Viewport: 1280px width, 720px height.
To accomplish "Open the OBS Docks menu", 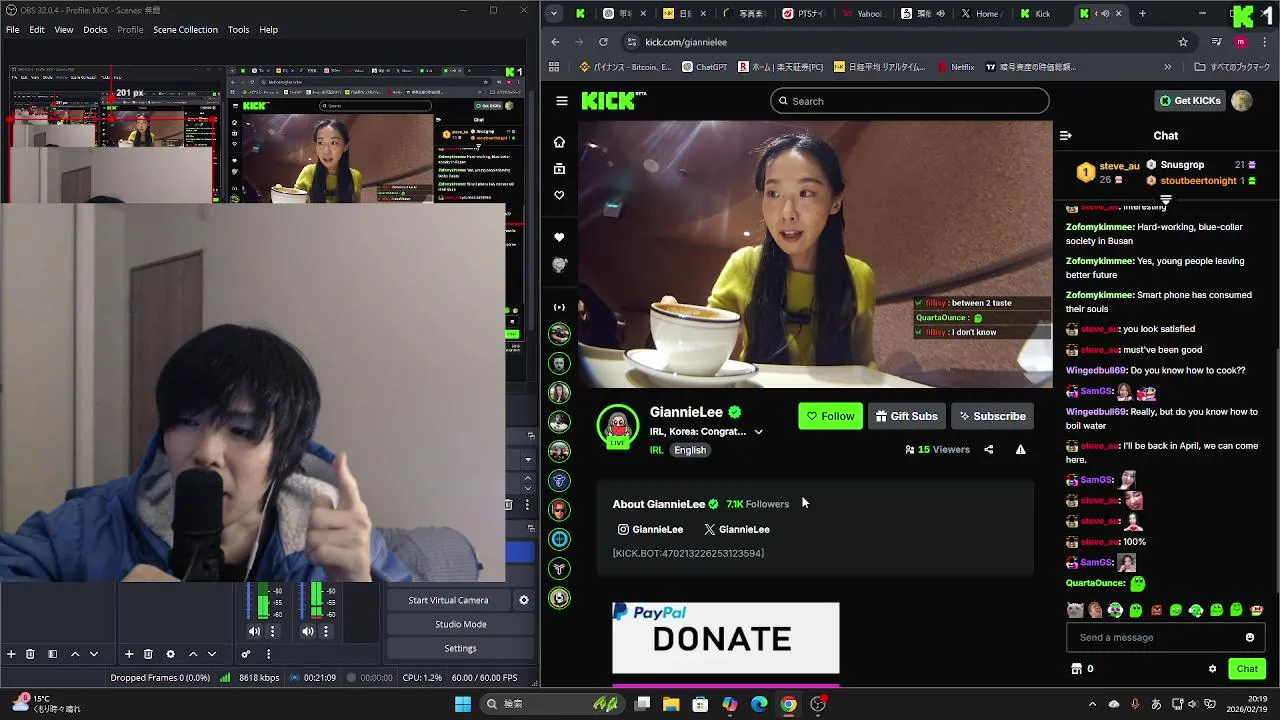I will pyautogui.click(x=95, y=30).
